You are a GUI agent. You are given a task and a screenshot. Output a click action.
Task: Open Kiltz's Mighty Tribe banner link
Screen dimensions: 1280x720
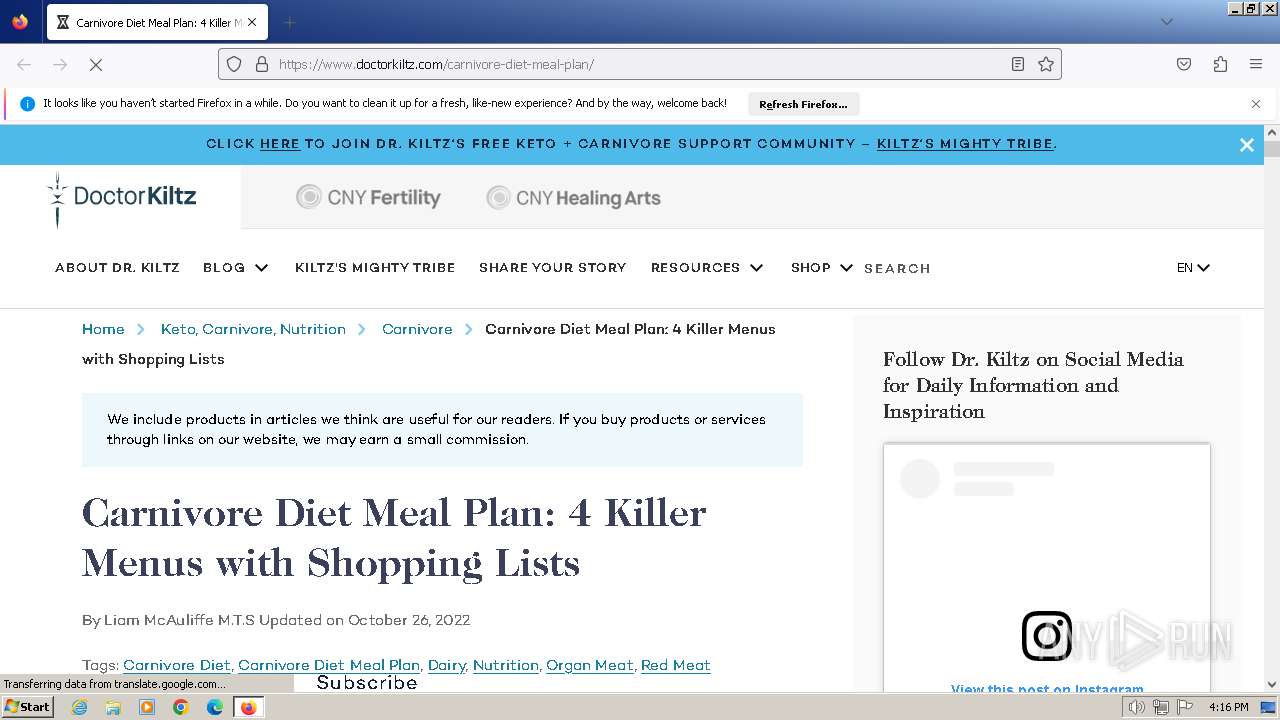coord(965,144)
